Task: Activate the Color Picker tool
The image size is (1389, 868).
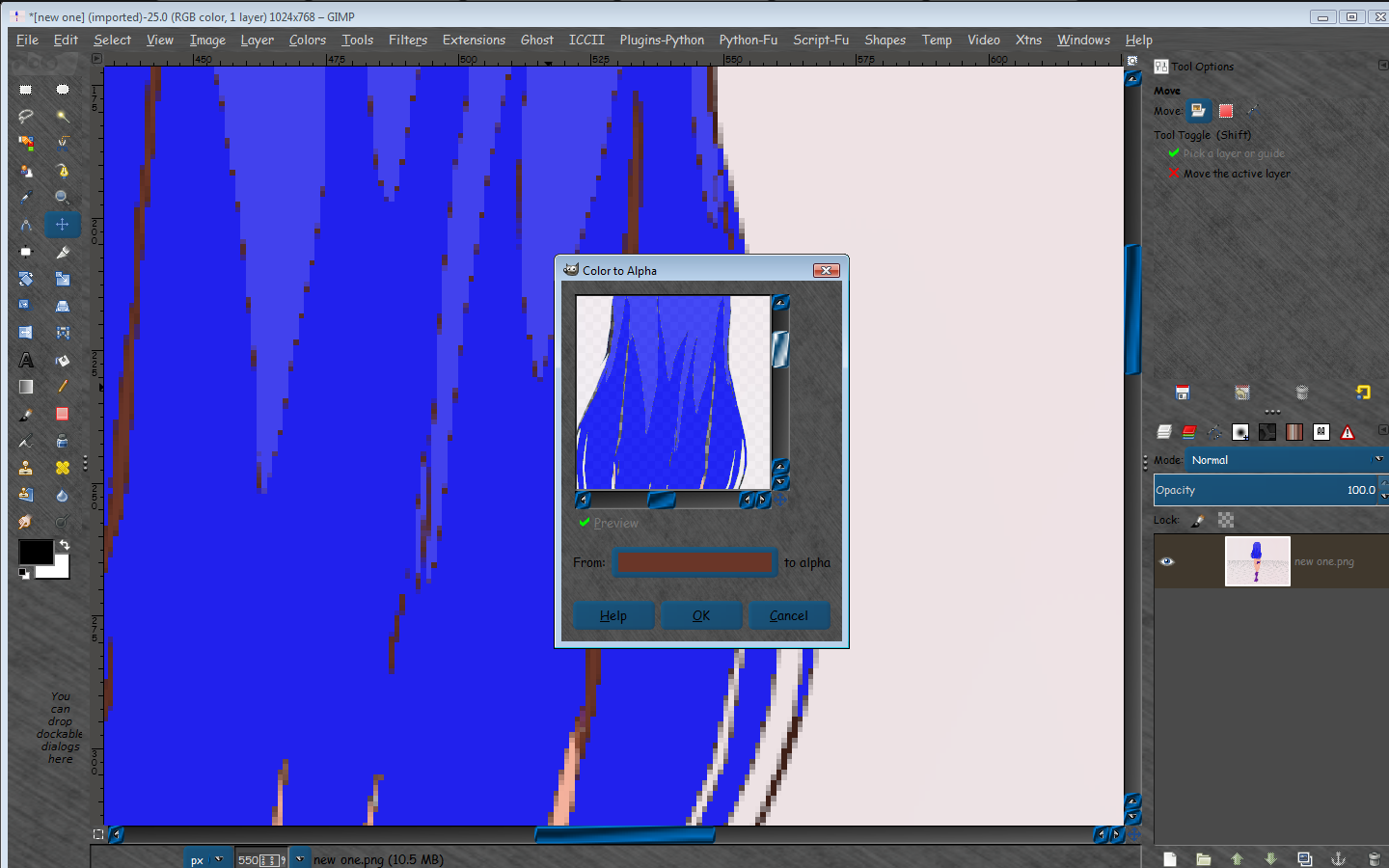Action: pyautogui.click(x=25, y=197)
